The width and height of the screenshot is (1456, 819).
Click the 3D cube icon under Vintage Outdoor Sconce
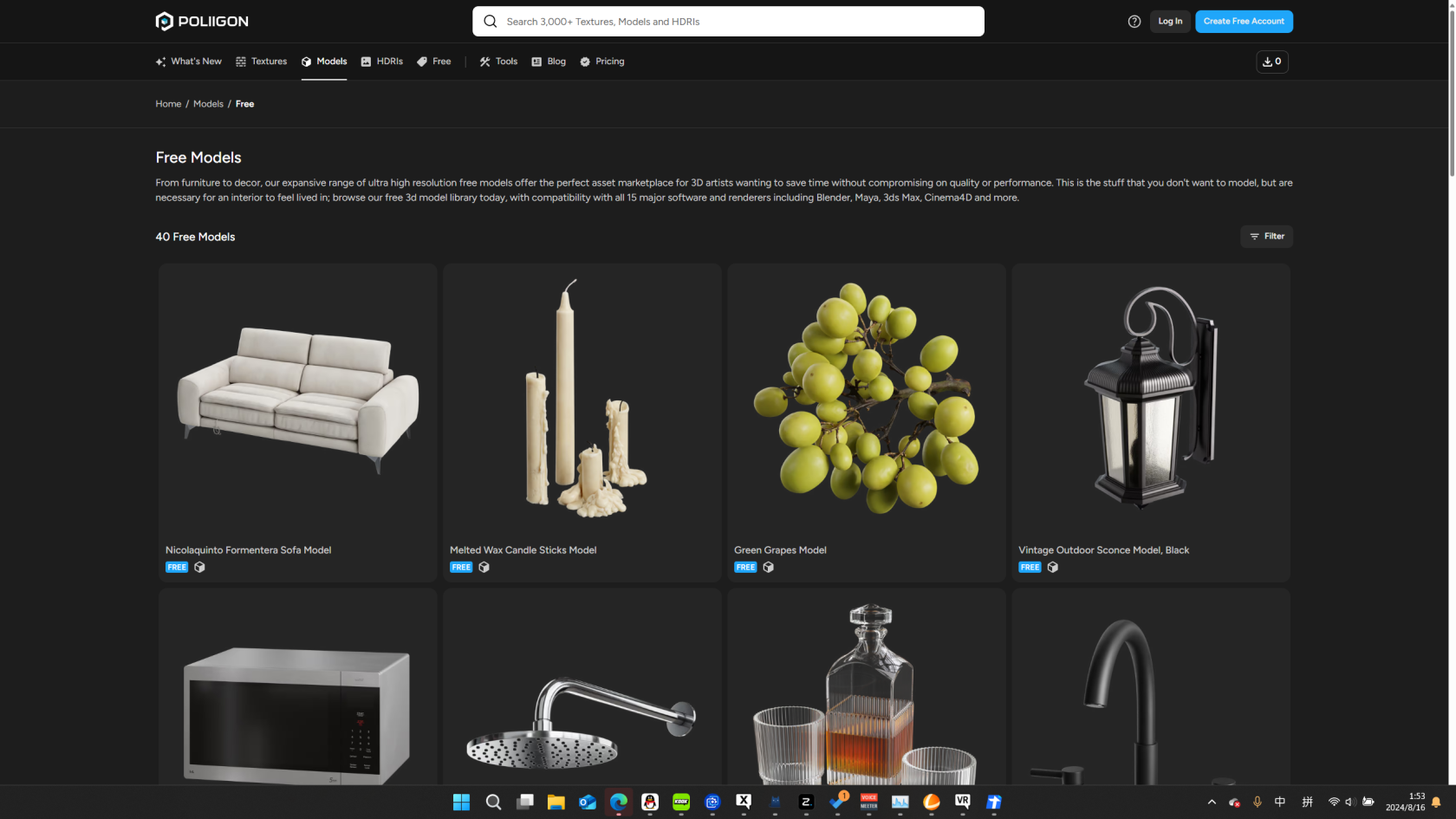coord(1053,567)
